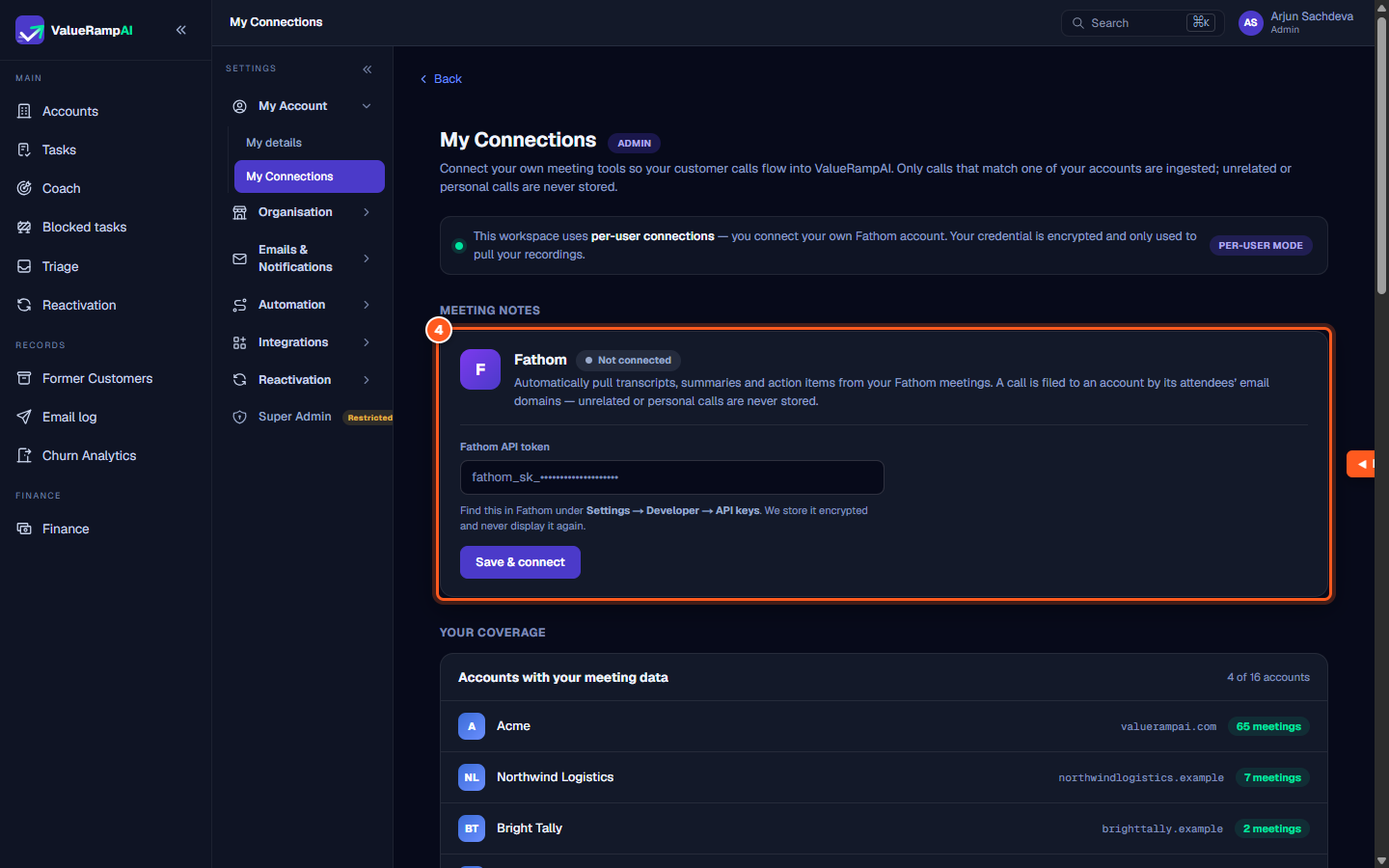Click the Not connected status pill

click(628, 361)
